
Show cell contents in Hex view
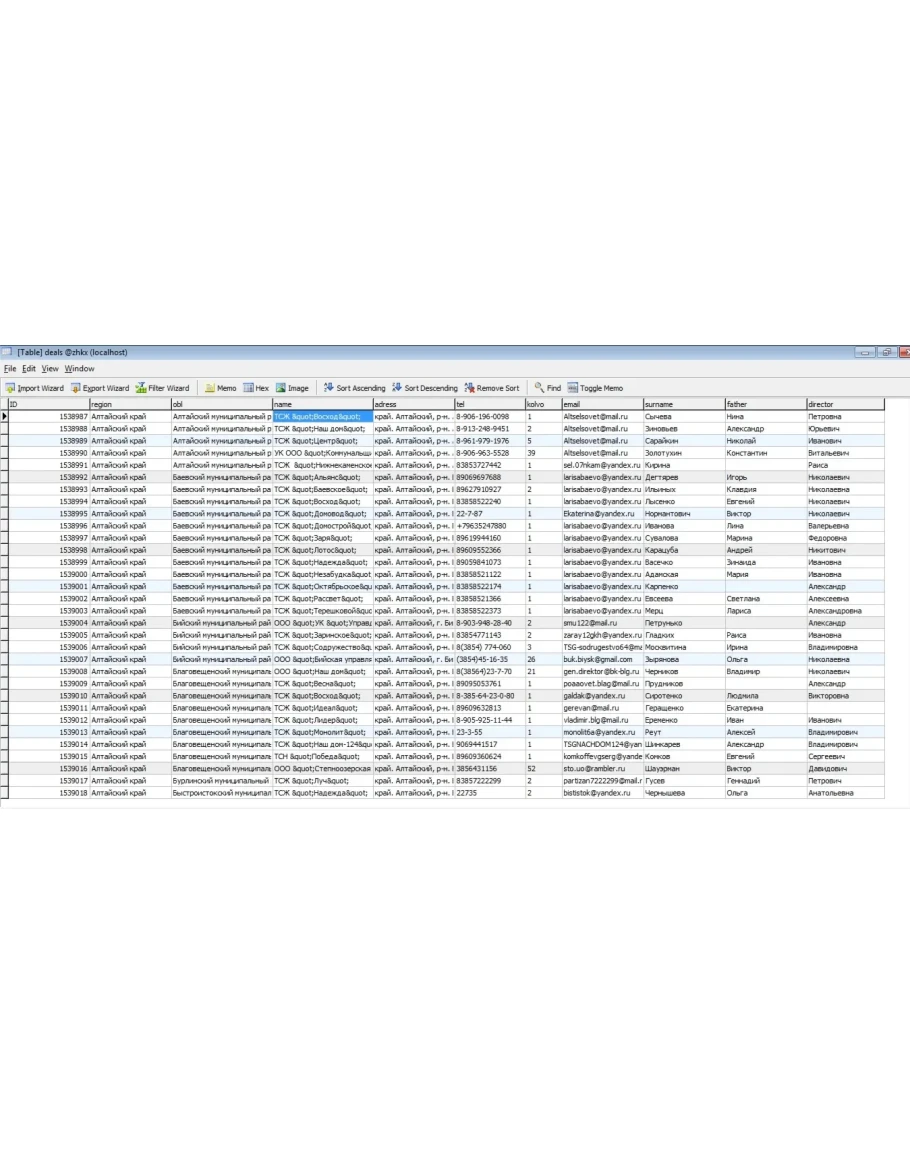pyautogui.click(x=257, y=388)
